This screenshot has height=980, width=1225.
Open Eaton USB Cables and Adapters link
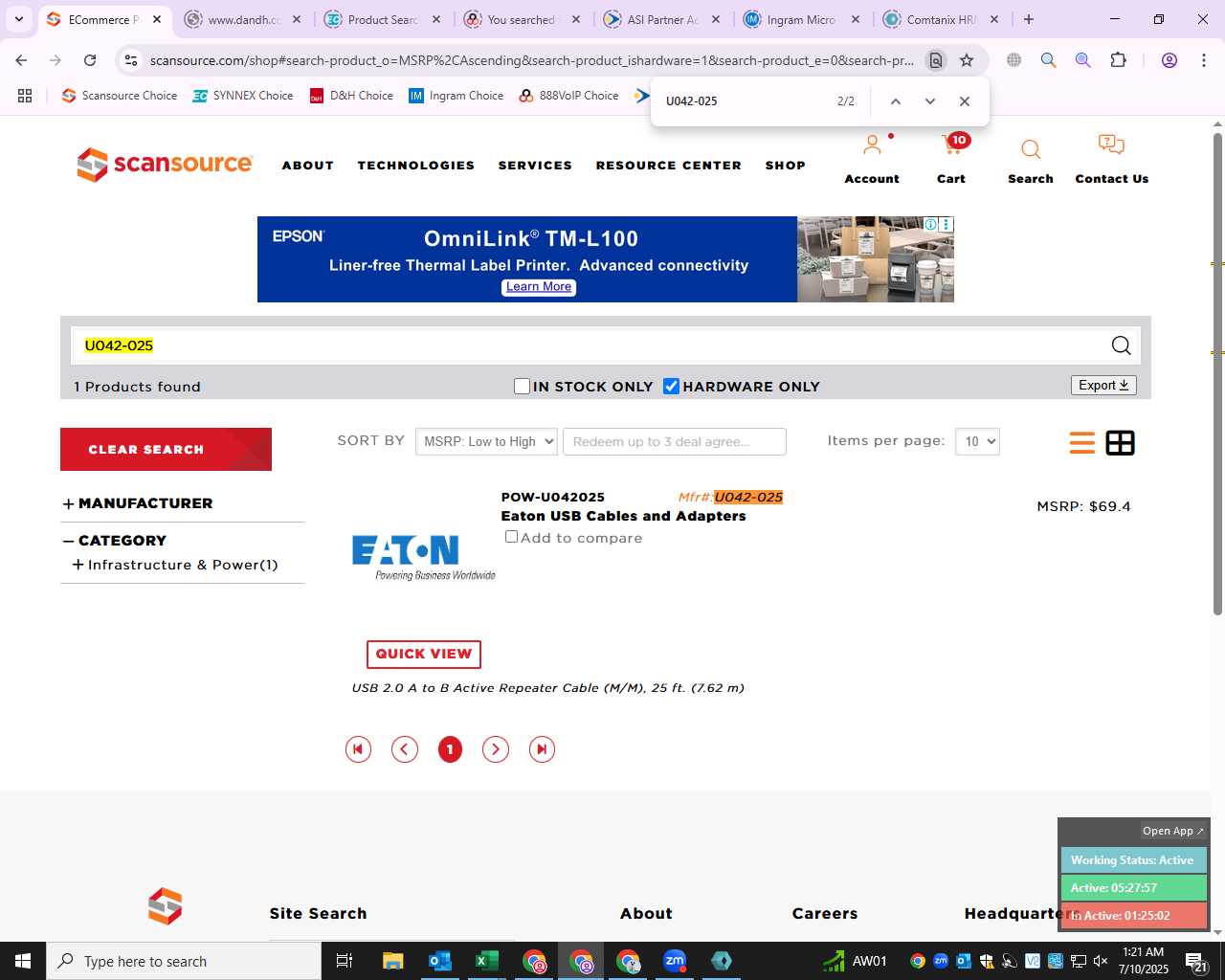pyautogui.click(x=623, y=516)
